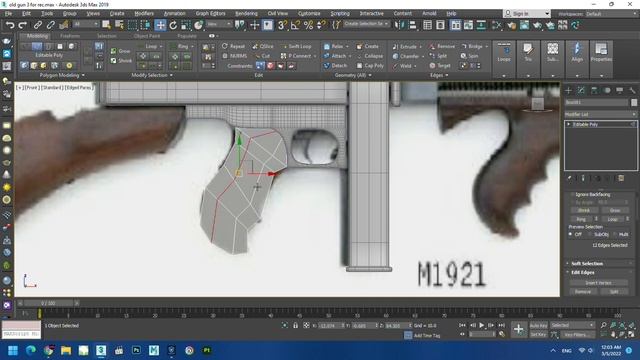Click the Swift Loop tool
Viewport: 640px width, 360px height.
pos(297,47)
